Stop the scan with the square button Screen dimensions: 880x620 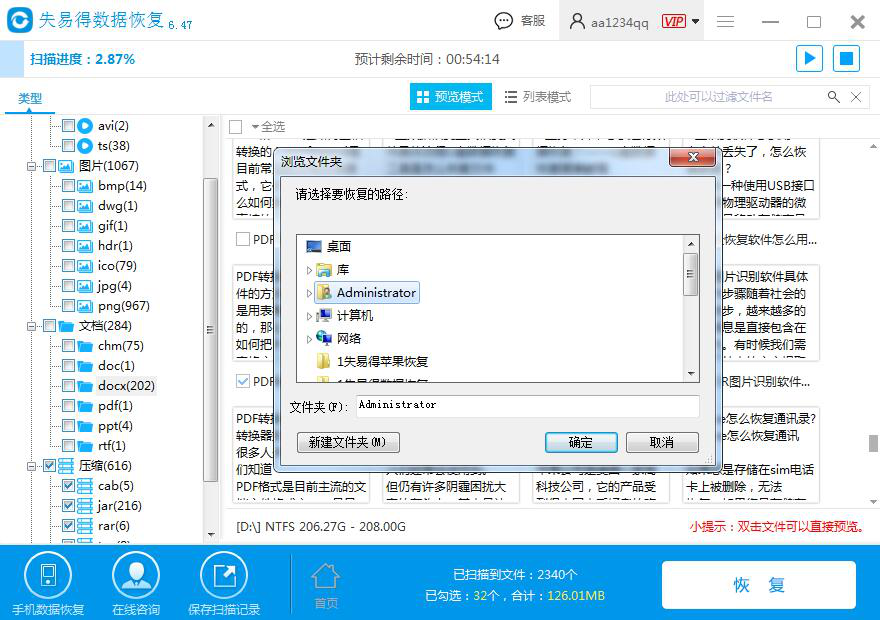click(846, 58)
